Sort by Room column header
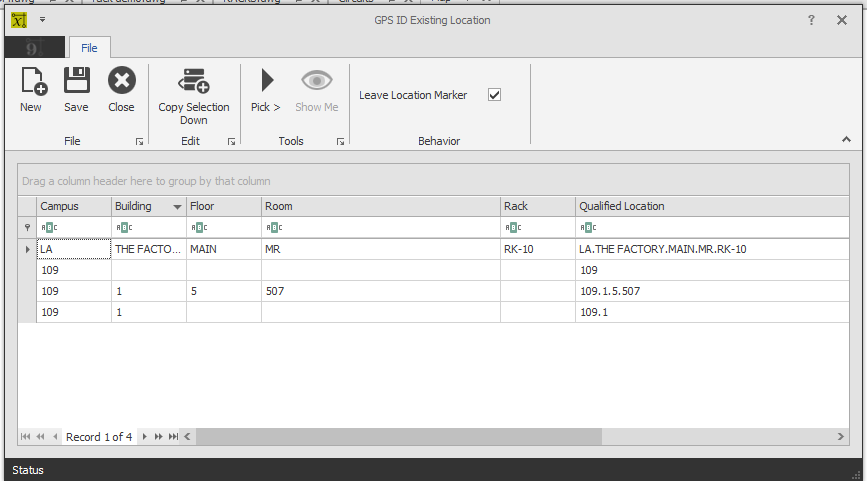The width and height of the screenshot is (867, 481). point(381,206)
